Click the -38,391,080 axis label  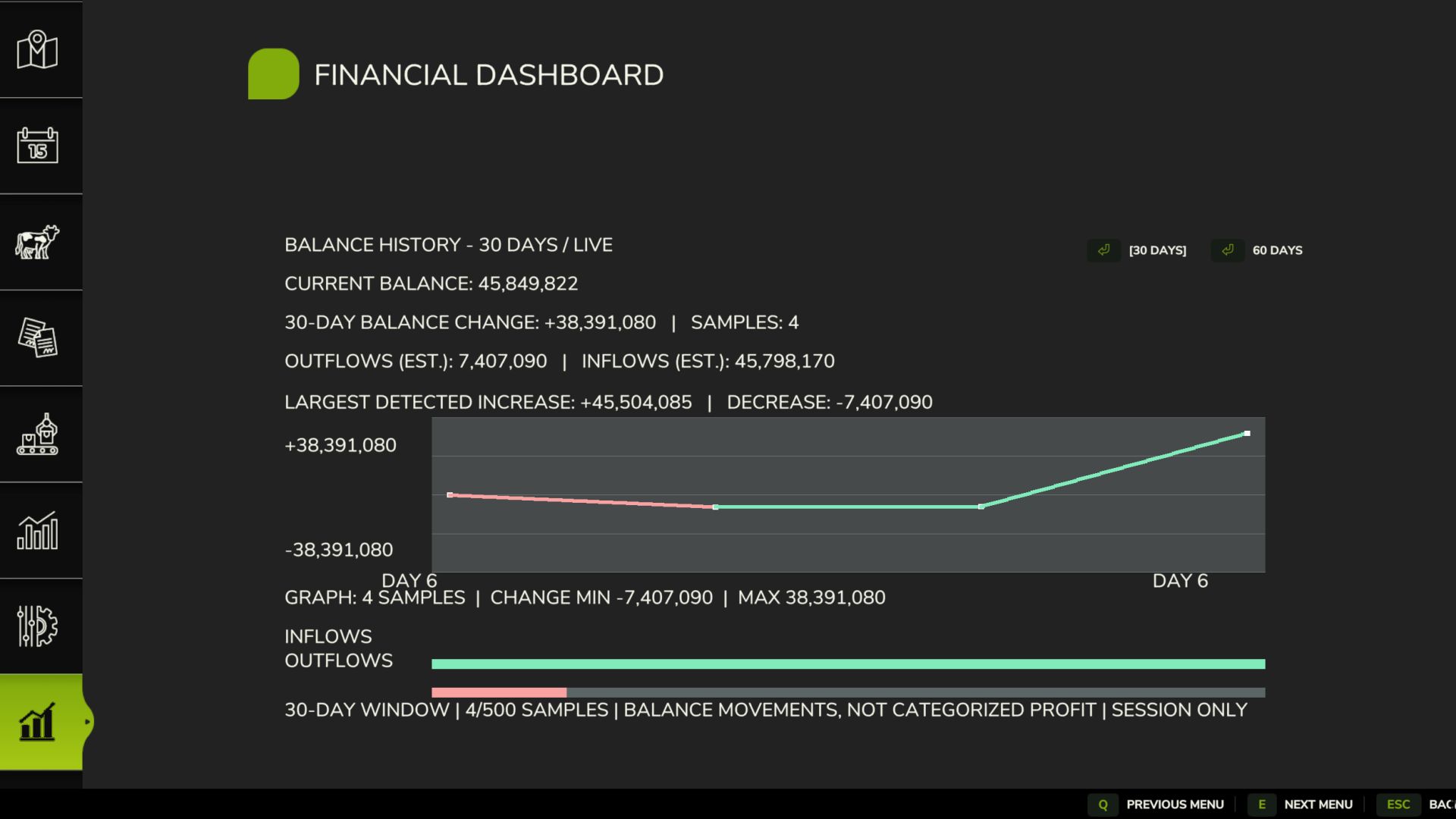(339, 550)
